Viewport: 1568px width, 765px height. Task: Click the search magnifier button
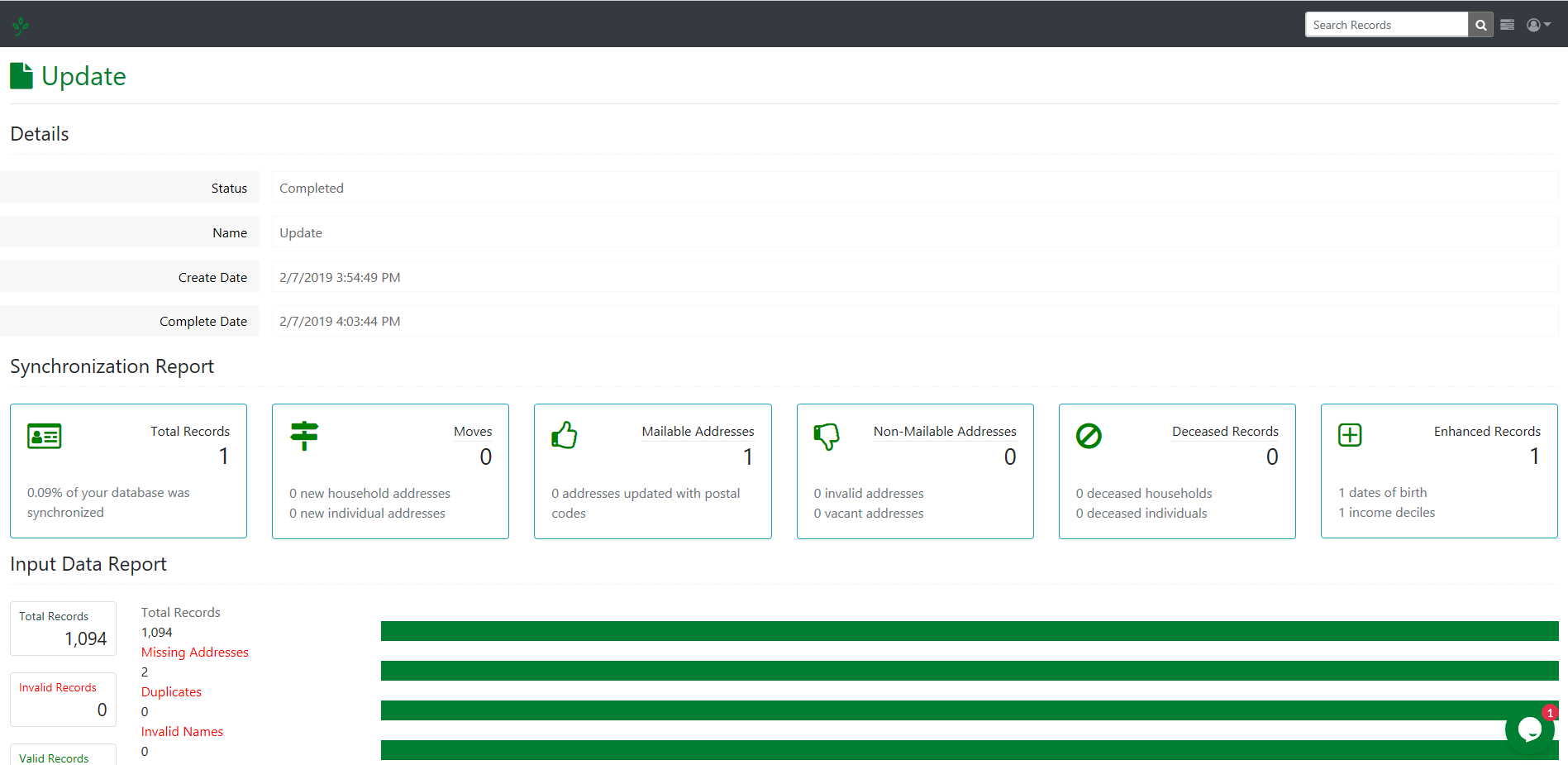click(x=1480, y=25)
